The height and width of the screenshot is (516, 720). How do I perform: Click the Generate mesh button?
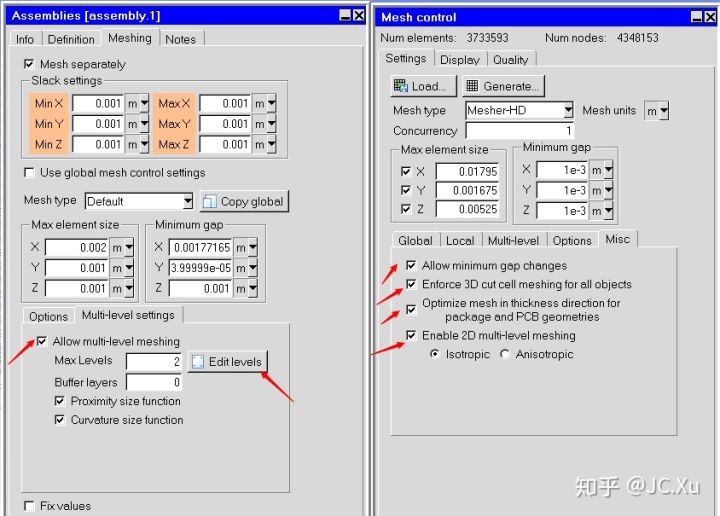[504, 86]
